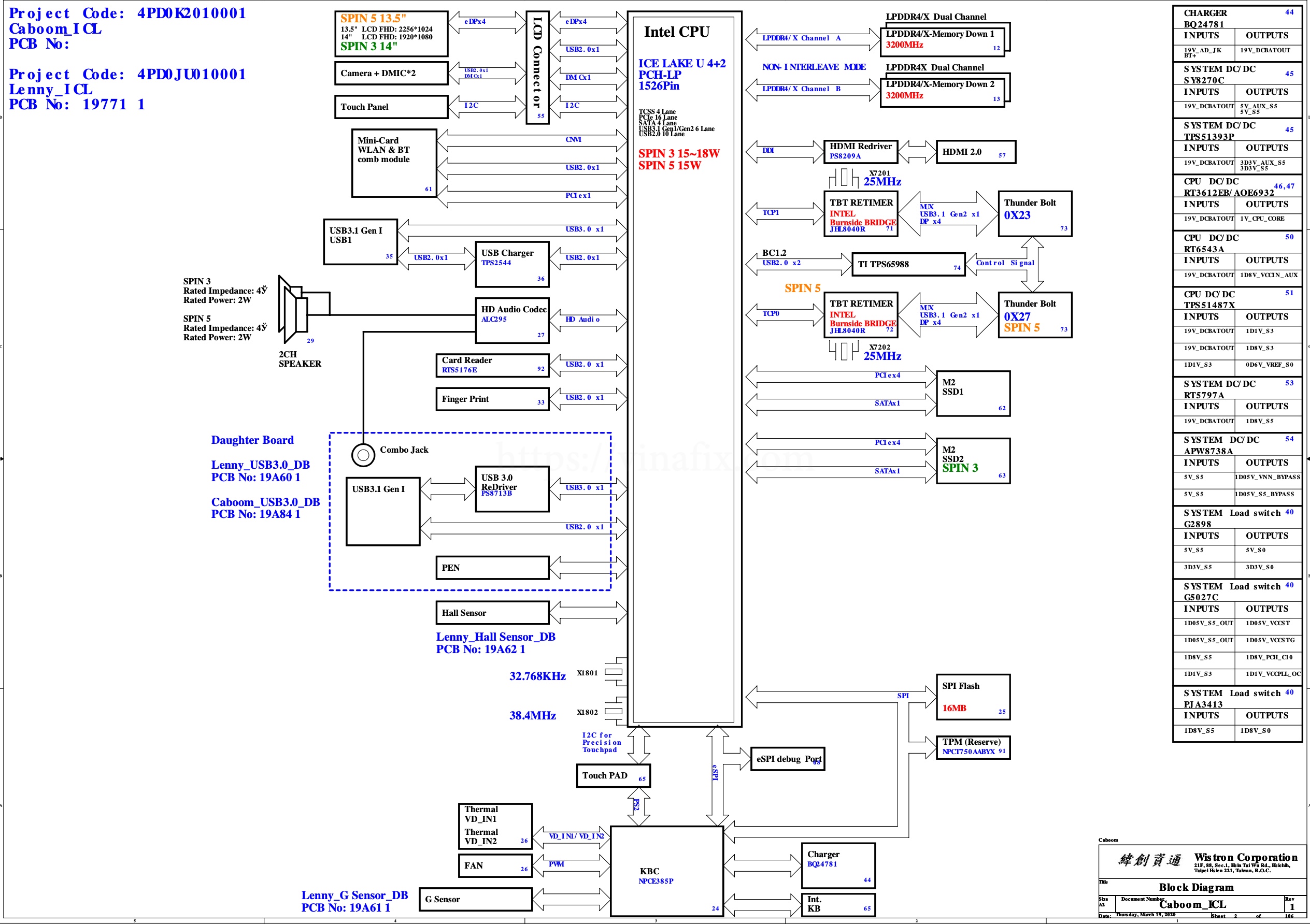Select the Camera + DMIC*2 block
Viewport: 1310px width, 924px height.
[391, 73]
